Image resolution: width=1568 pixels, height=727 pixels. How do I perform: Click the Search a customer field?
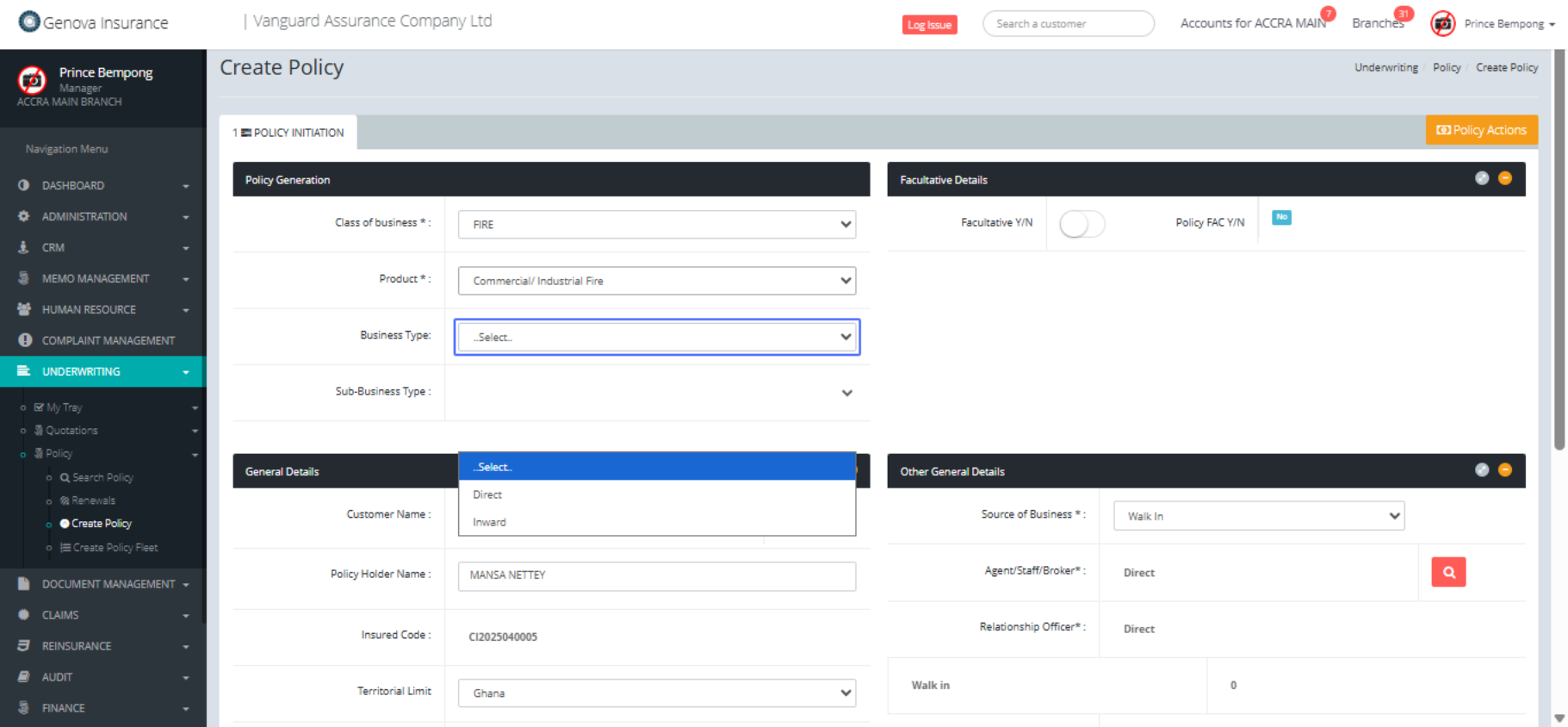(1068, 24)
